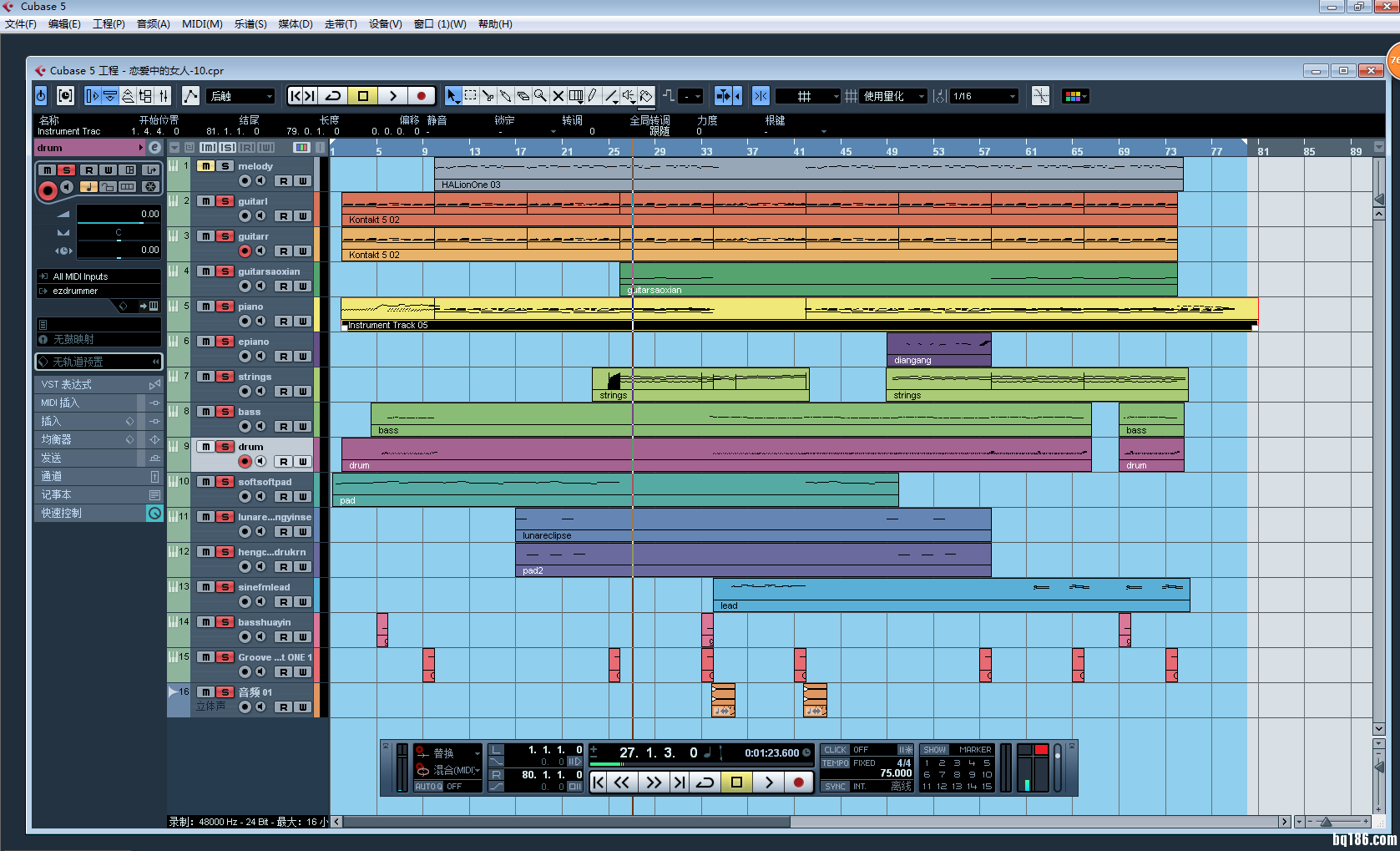Click the constrain delay compensation power icon
This screenshot has width=1400, height=851.
point(41,96)
